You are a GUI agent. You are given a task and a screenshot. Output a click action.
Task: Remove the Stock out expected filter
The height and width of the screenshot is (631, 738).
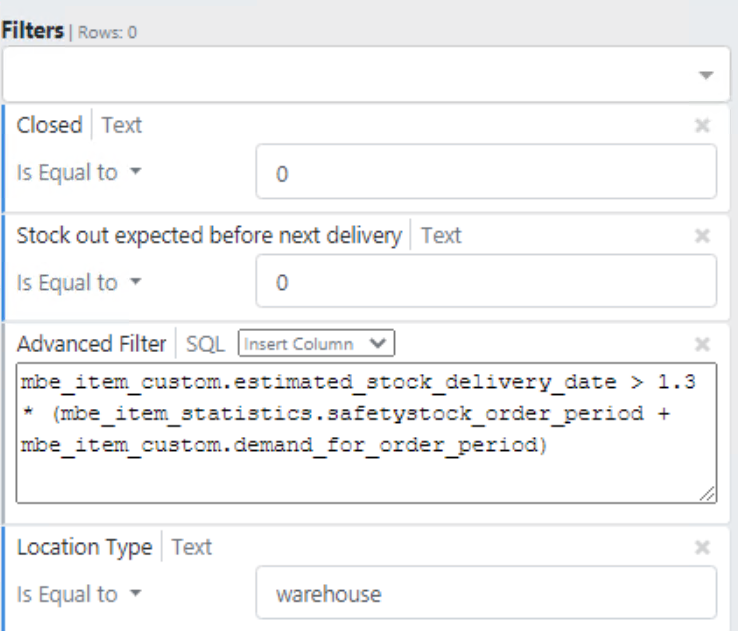click(x=702, y=236)
